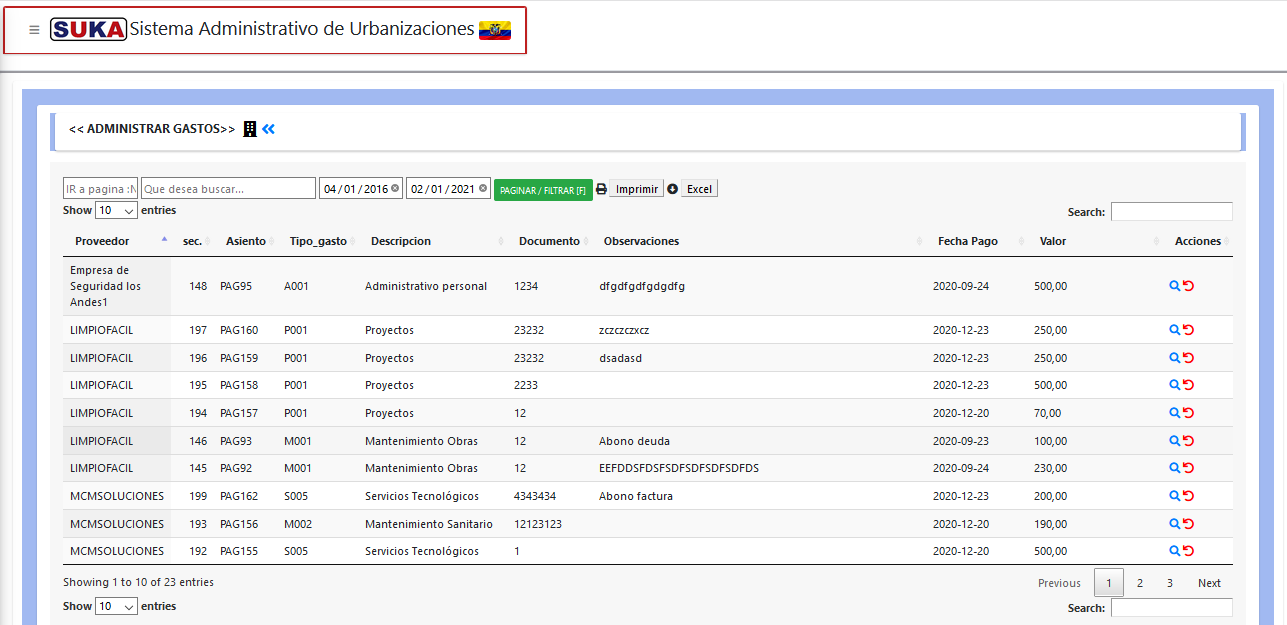This screenshot has width=1287, height=625.
Task: Click the printer icon beside Imprimir
Action: 601,189
